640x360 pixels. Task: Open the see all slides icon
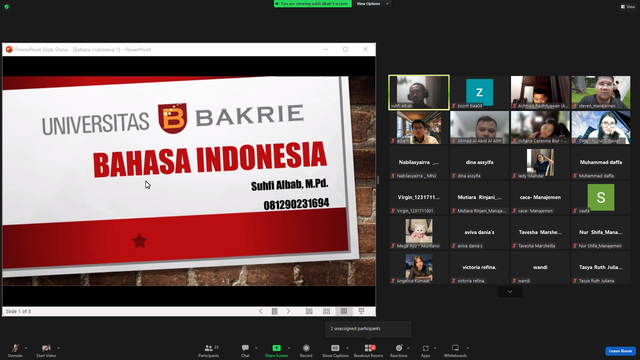(x=275, y=311)
